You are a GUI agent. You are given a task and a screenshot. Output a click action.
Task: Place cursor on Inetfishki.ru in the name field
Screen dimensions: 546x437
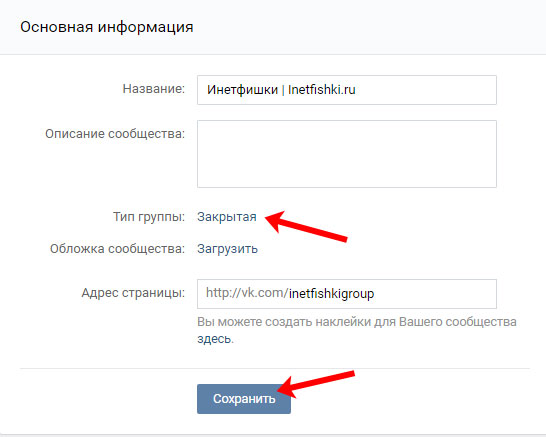click(322, 90)
